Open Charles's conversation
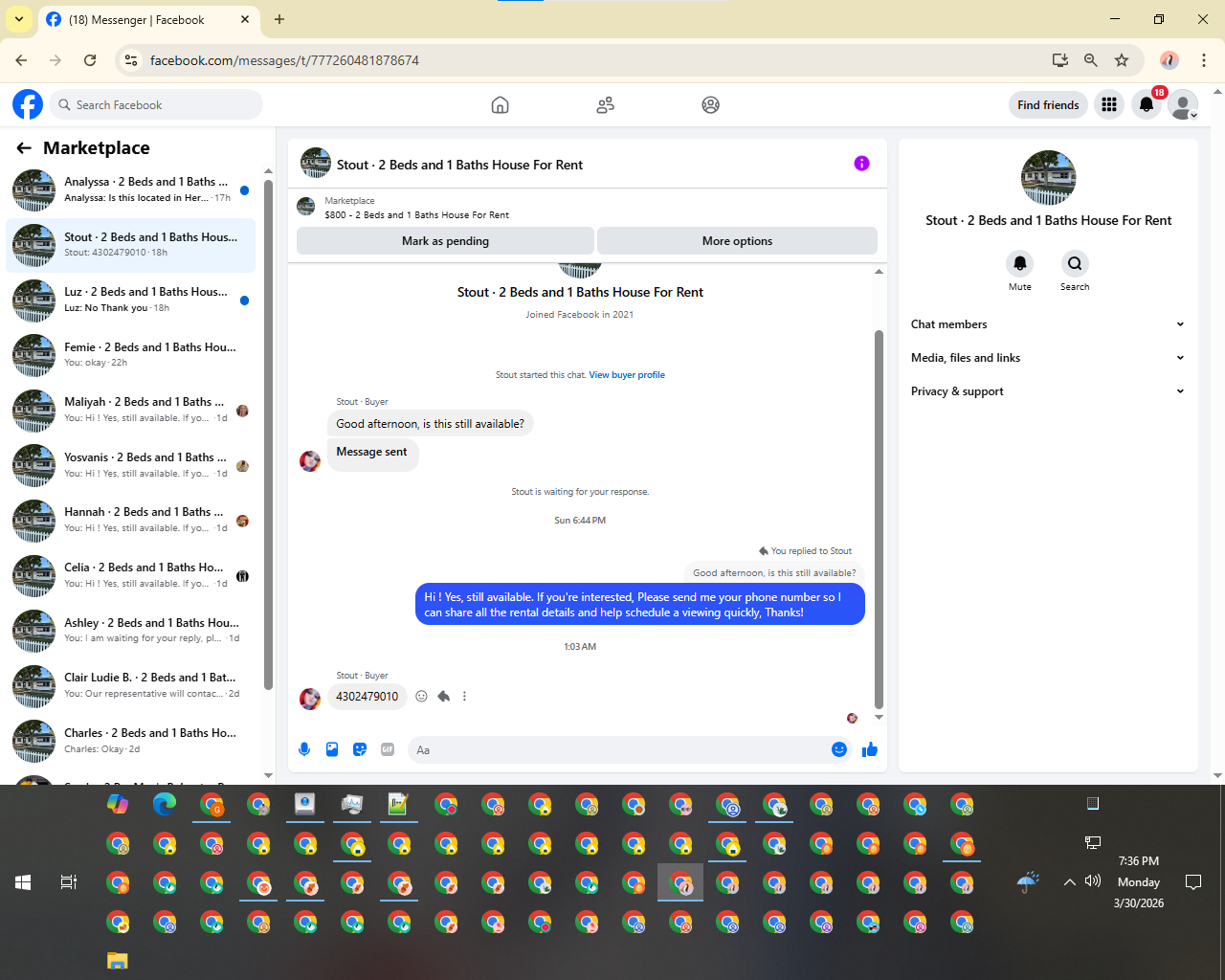This screenshot has width=1225, height=980. pyautogui.click(x=131, y=741)
